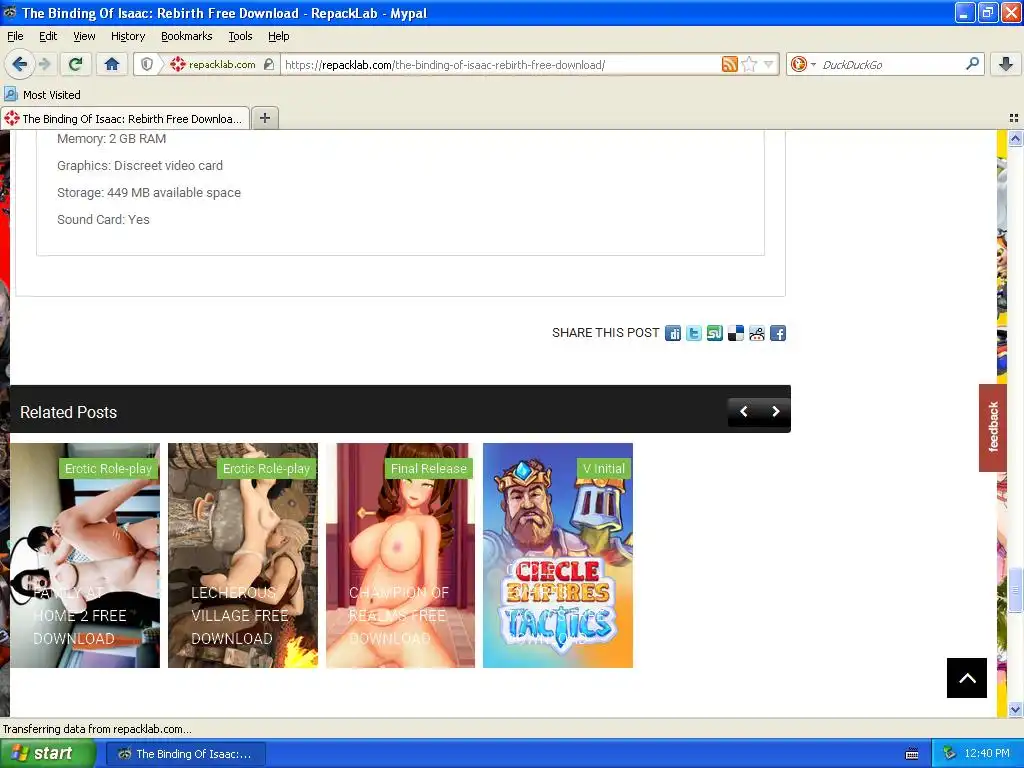This screenshot has width=1024, height=768.
Task: Open the tab groups grid icon
Action: tap(1014, 118)
